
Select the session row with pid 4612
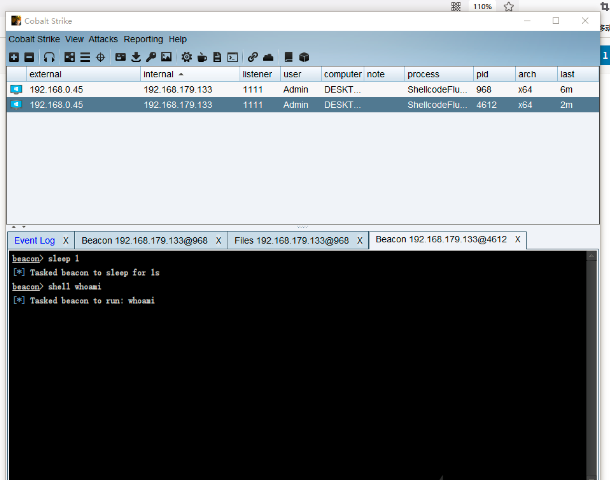point(303,105)
